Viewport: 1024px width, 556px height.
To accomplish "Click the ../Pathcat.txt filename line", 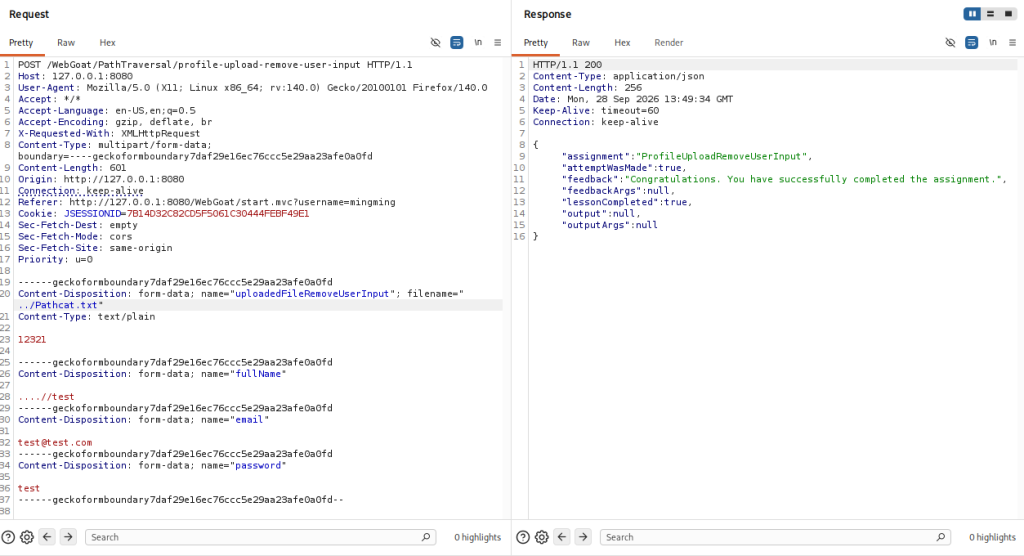I will point(60,305).
